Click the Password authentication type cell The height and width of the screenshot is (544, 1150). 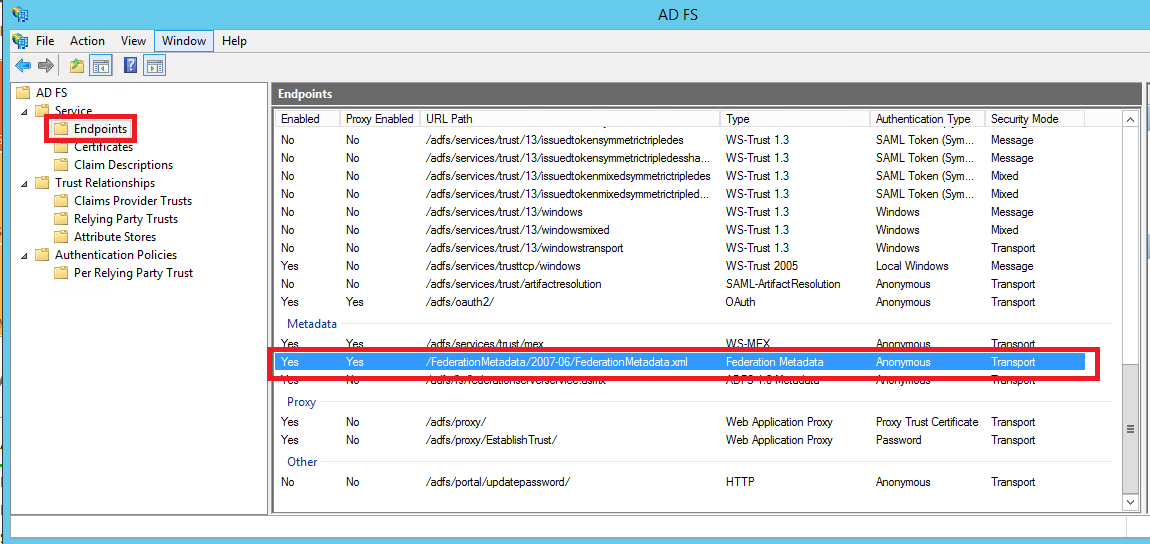tap(899, 440)
